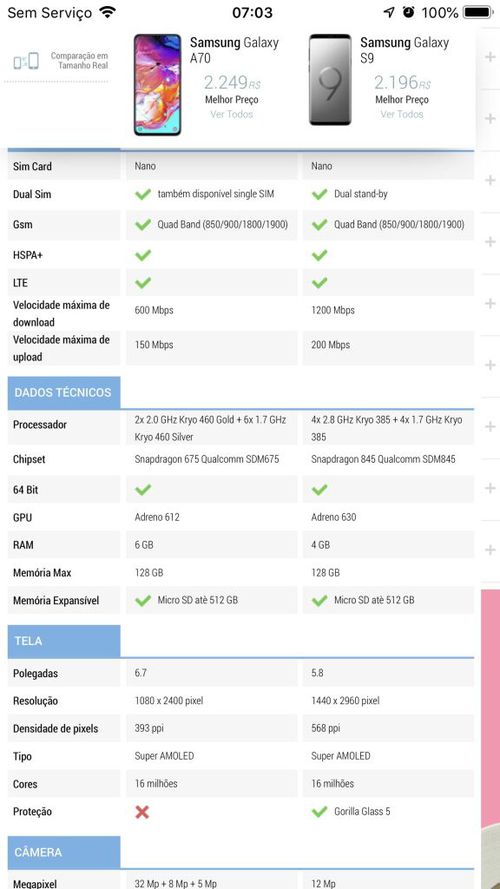The image size is (500, 889).
Task: Open Ver Todos under Galaxy S9 price
Action: pos(402,114)
